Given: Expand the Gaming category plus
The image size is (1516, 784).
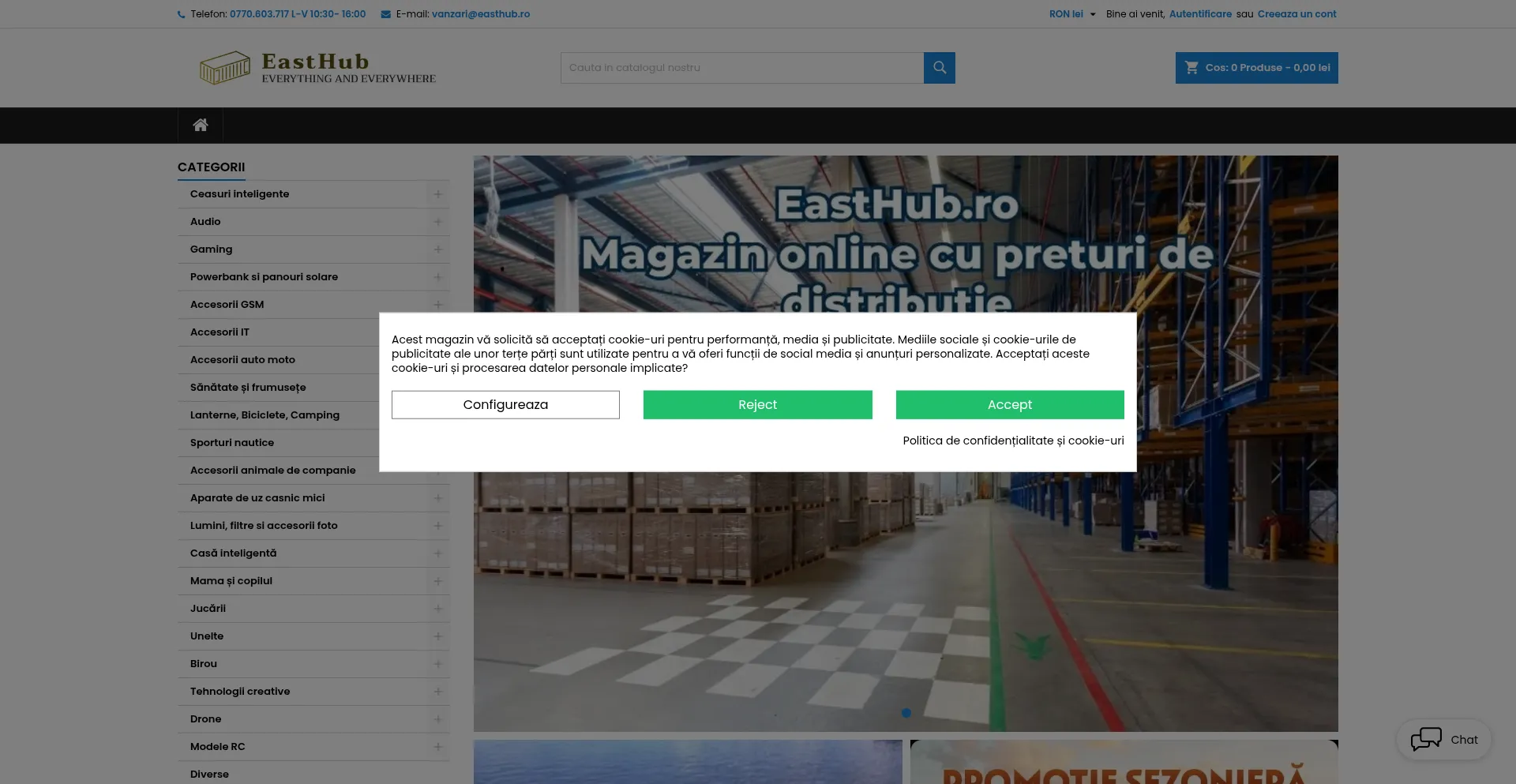Looking at the screenshot, I should coord(437,249).
